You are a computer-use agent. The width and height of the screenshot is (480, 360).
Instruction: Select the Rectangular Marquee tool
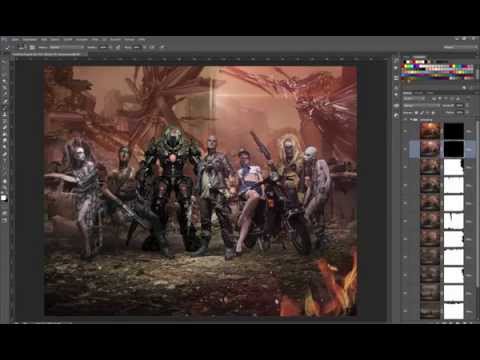click(5, 68)
